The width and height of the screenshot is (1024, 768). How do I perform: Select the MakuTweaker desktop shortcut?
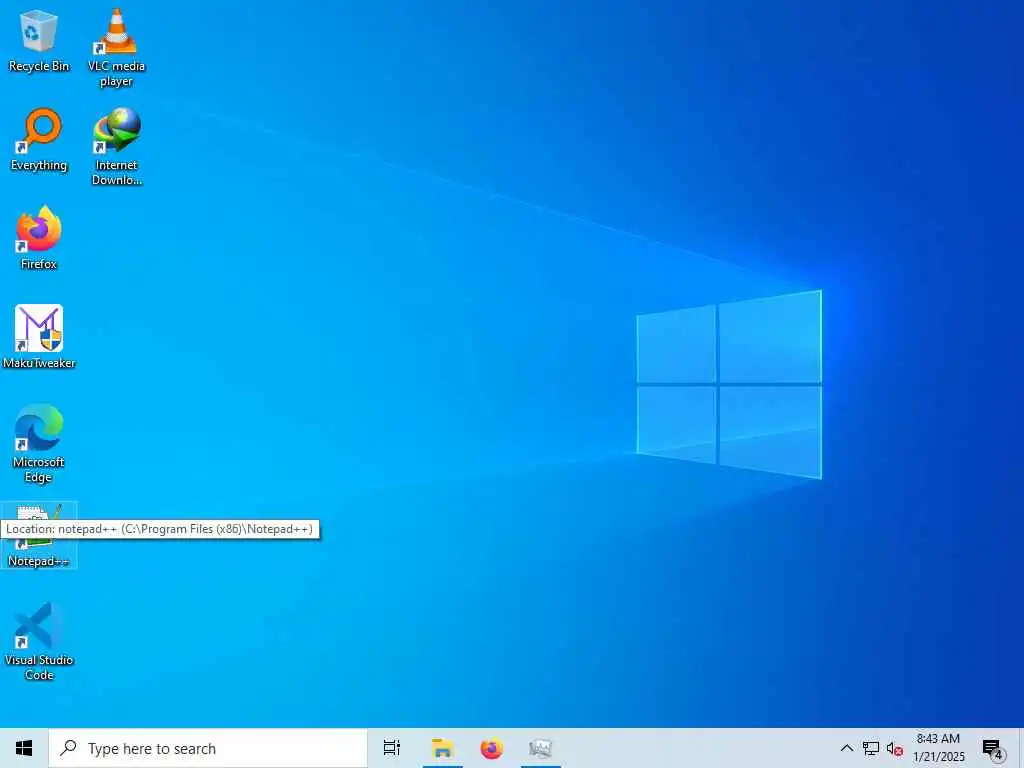click(39, 337)
